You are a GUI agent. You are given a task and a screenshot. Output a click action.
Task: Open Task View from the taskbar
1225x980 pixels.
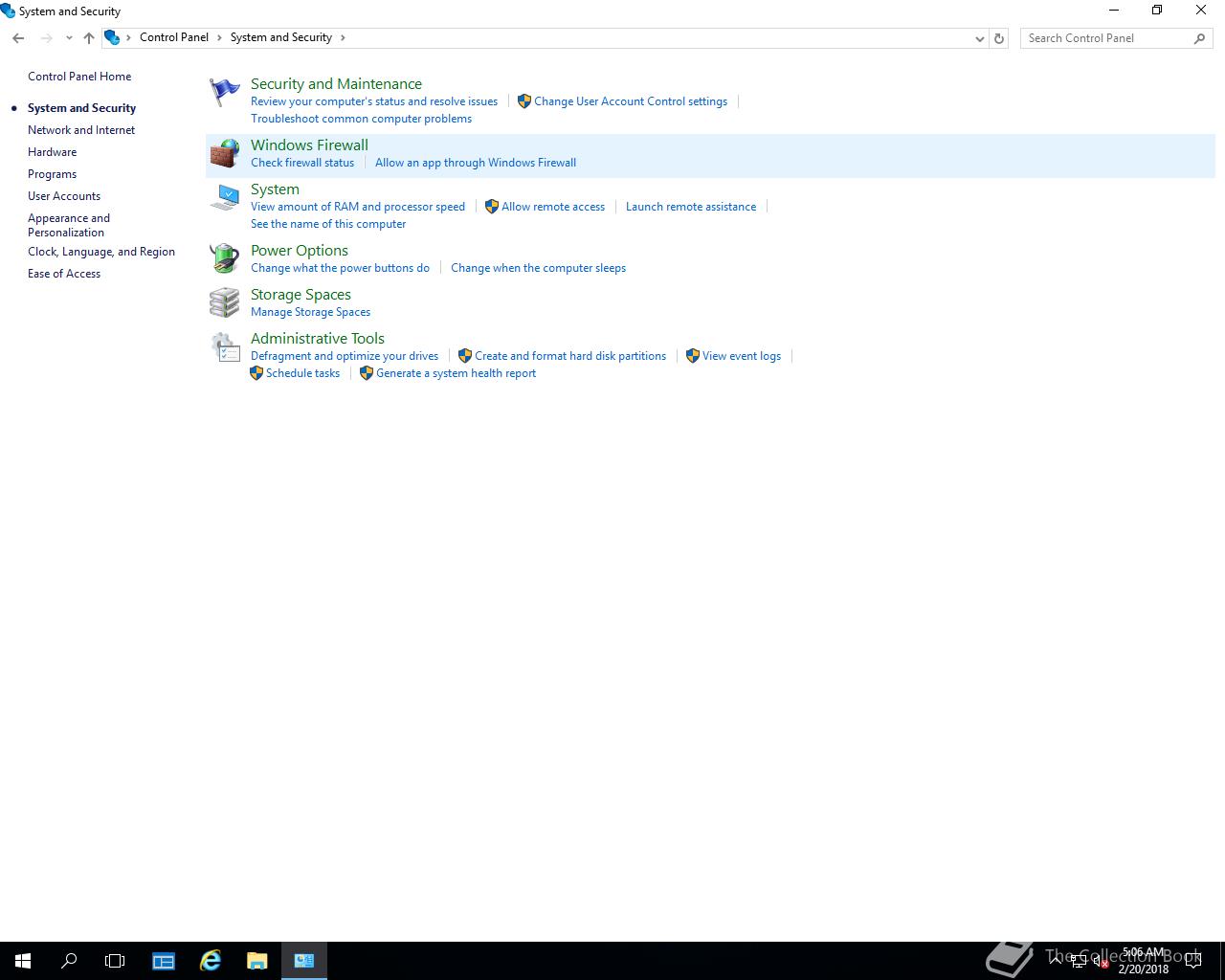click(x=115, y=961)
